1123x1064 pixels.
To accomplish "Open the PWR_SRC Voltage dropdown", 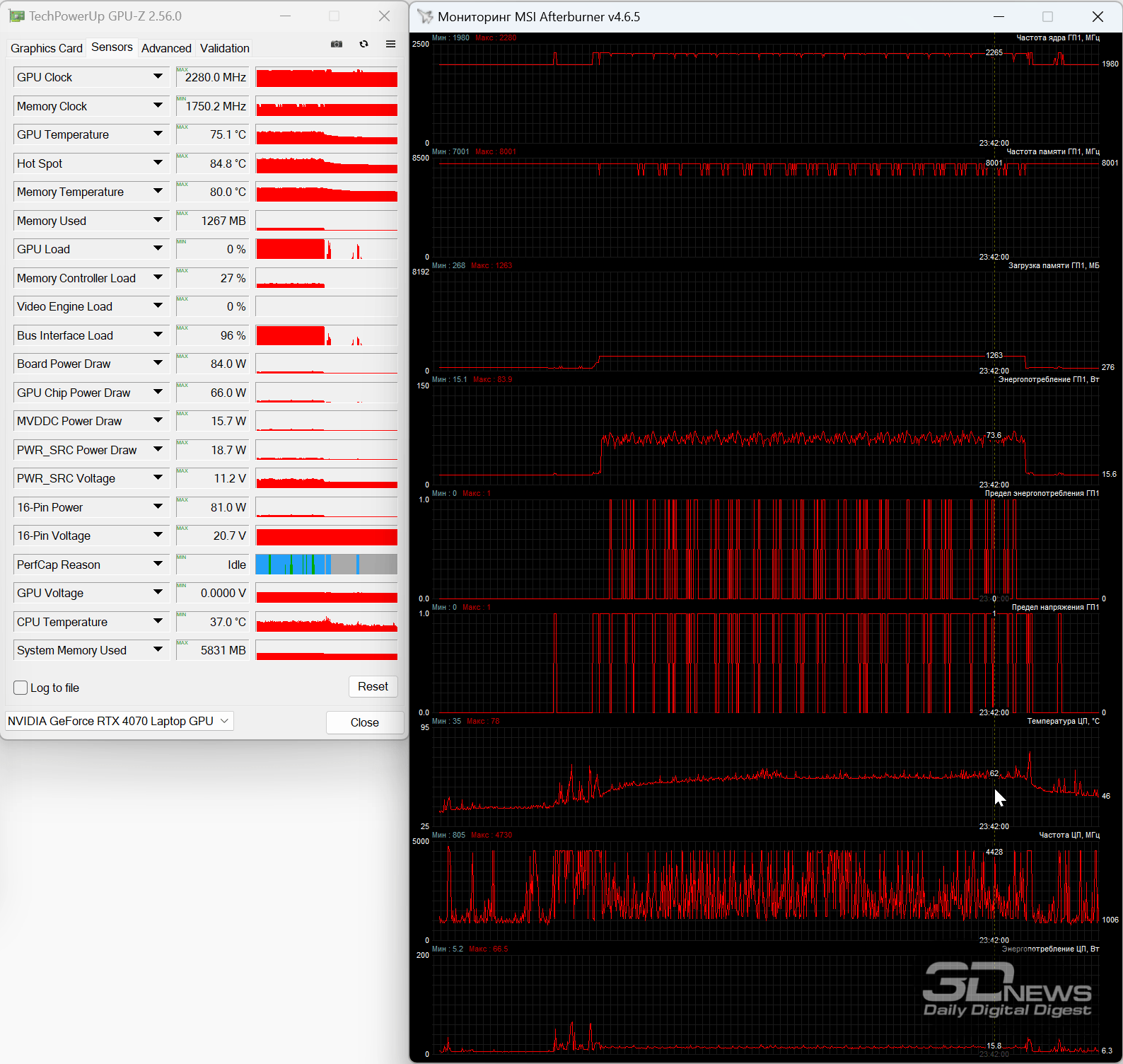I will point(158,478).
